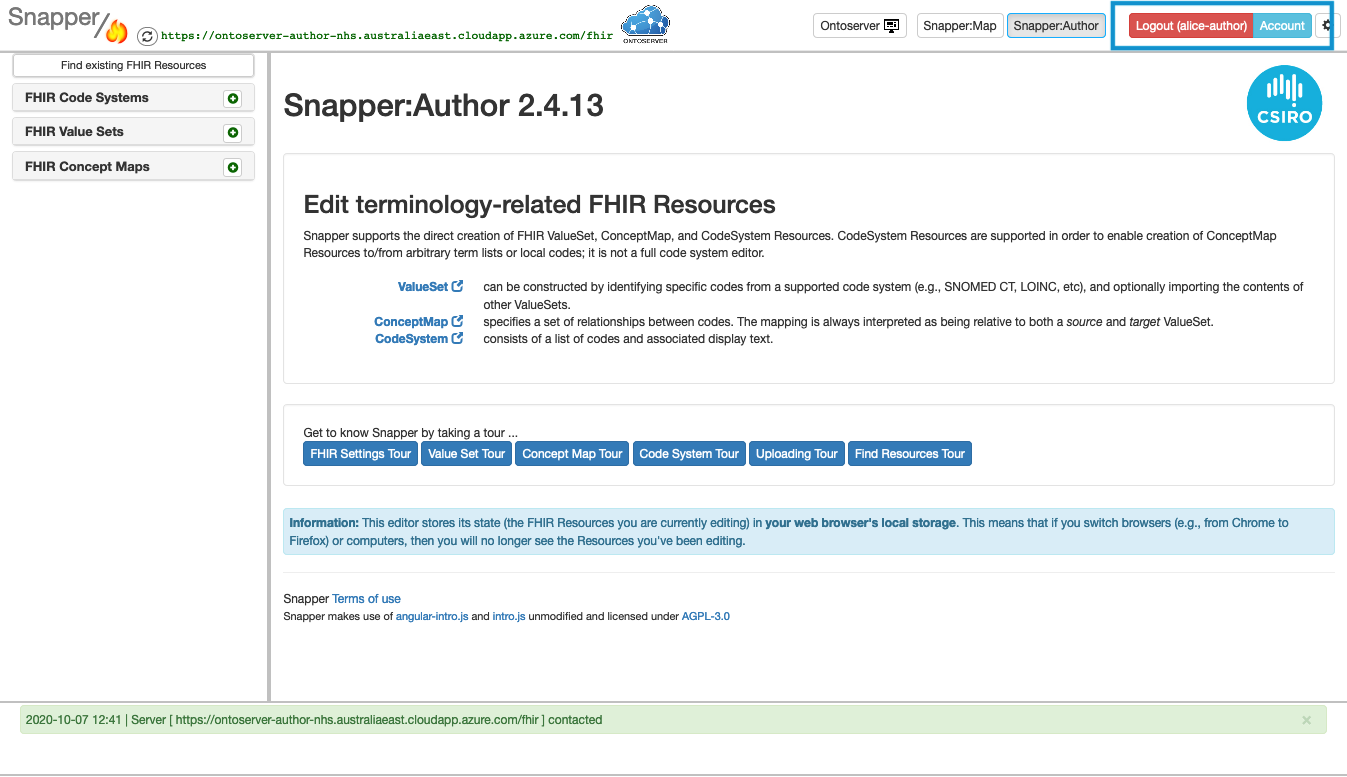1347x777 pixels.
Task: Open the Terms of use link
Action: point(366,598)
